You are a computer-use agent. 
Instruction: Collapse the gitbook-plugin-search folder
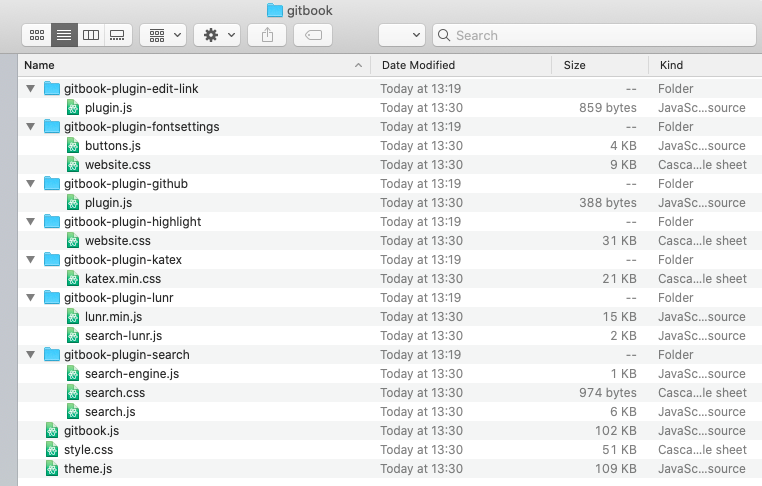(x=31, y=355)
